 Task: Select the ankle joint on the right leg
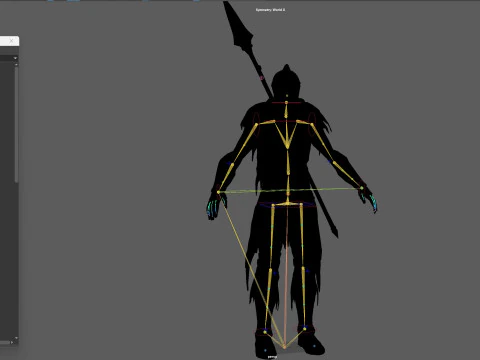[x=305, y=329]
